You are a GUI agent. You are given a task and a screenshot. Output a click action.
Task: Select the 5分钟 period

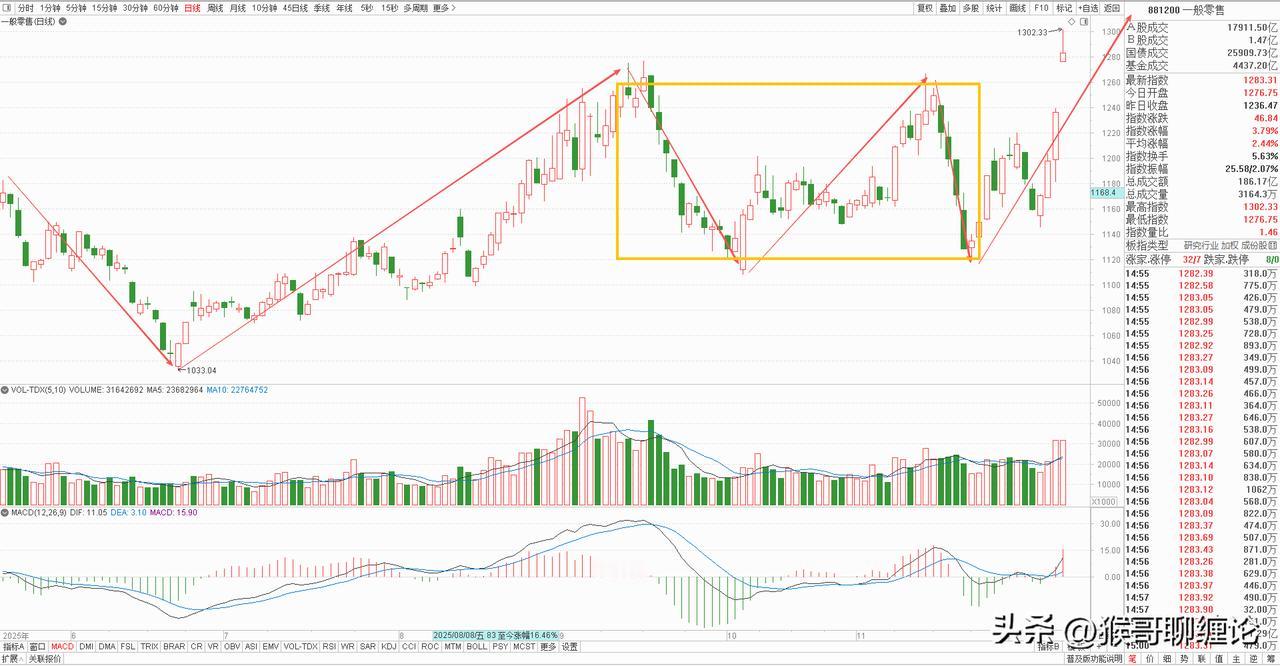76,8
